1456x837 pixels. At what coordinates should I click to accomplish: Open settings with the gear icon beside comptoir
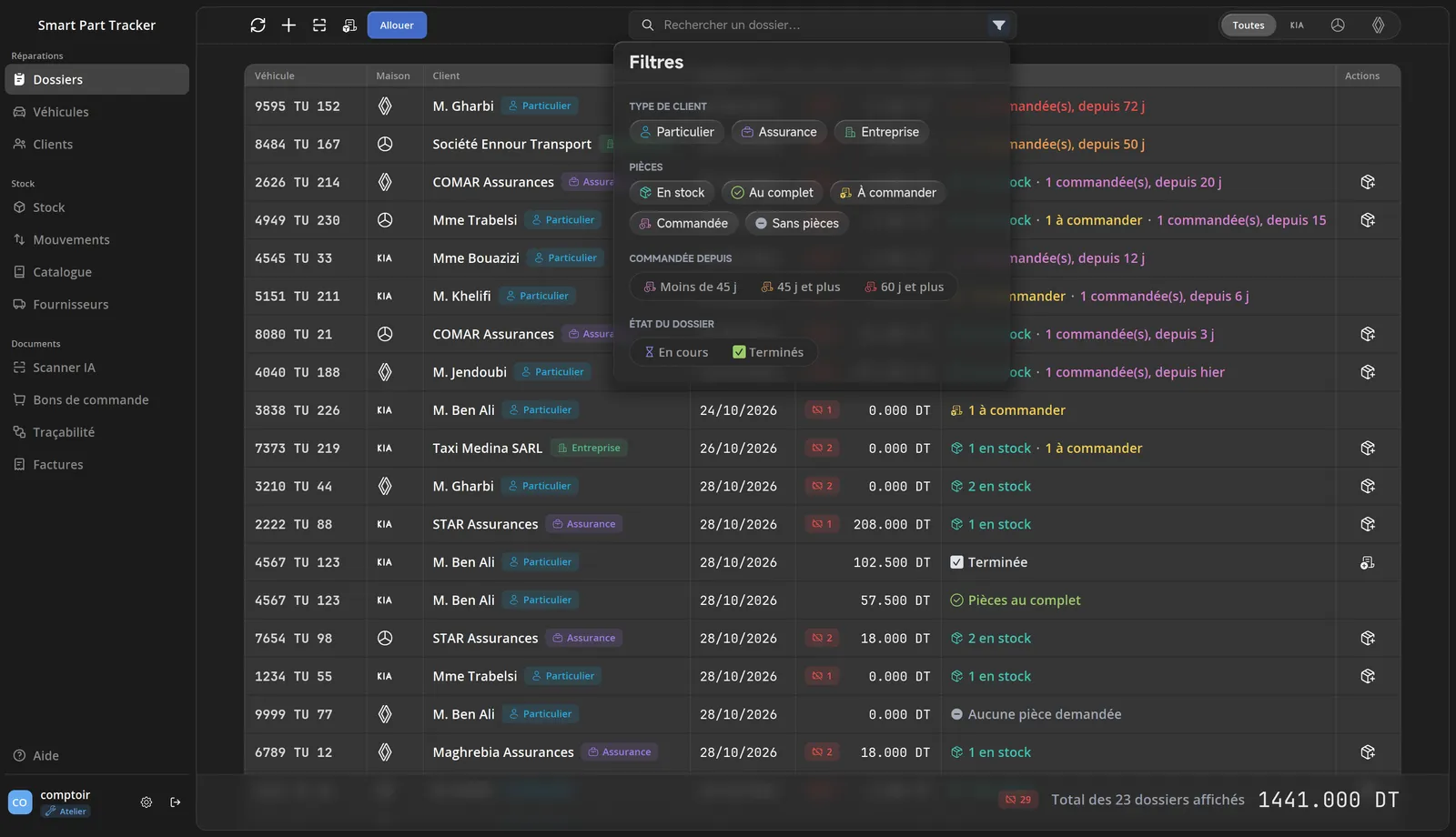pos(147,802)
